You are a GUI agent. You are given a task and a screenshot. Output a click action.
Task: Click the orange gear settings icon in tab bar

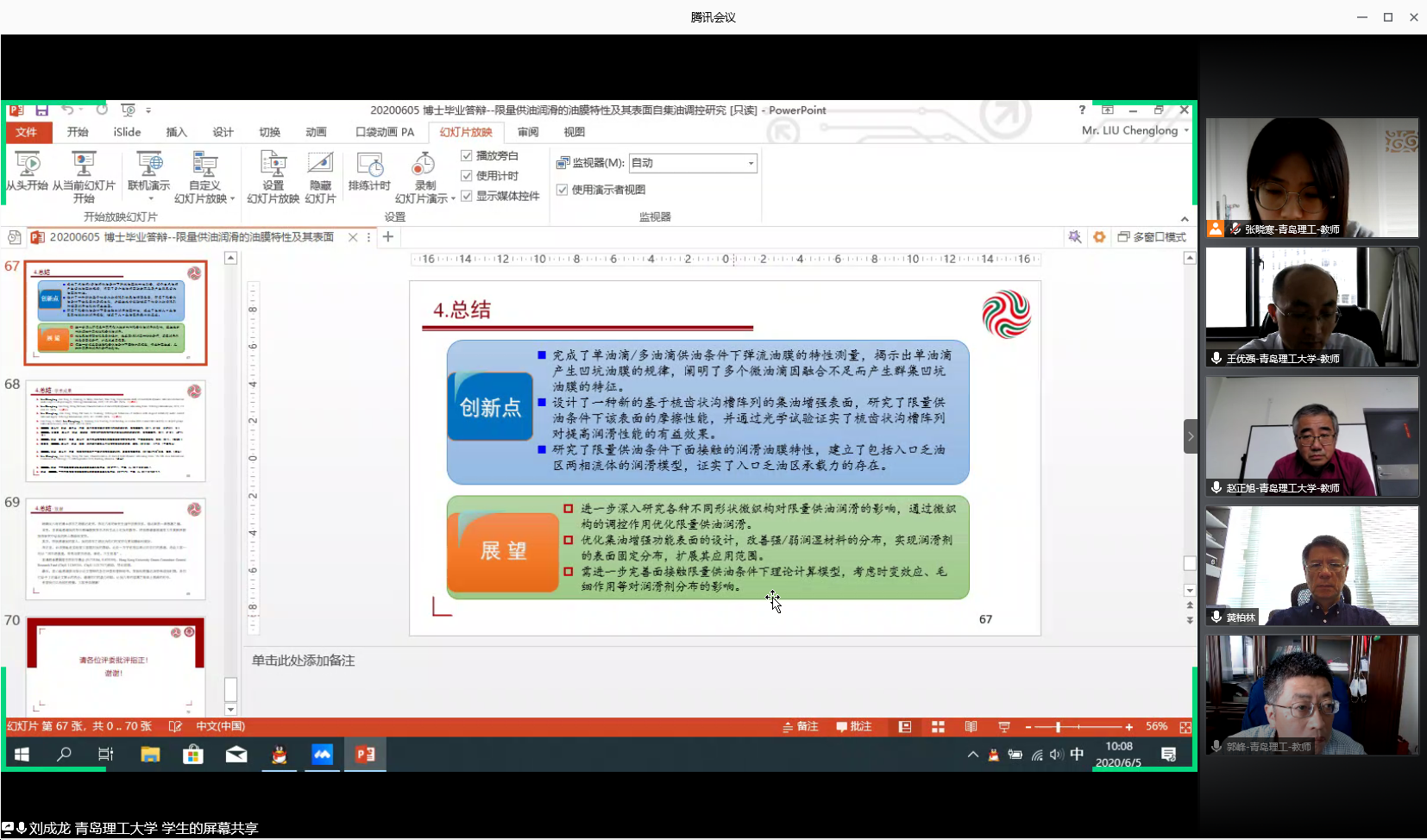pyautogui.click(x=1099, y=237)
